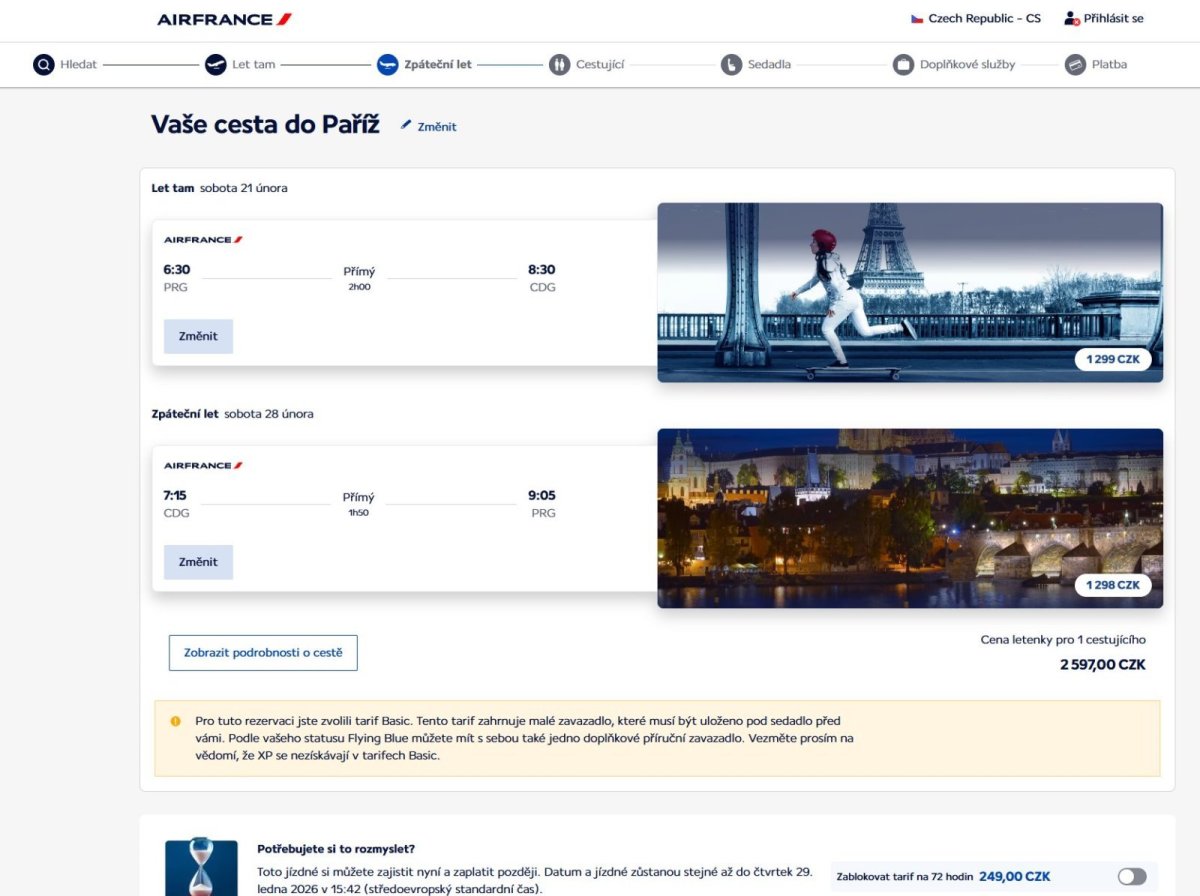Click the Změnit link beside the trip title
Image resolution: width=1200 pixels, height=896 pixels.
tap(437, 127)
